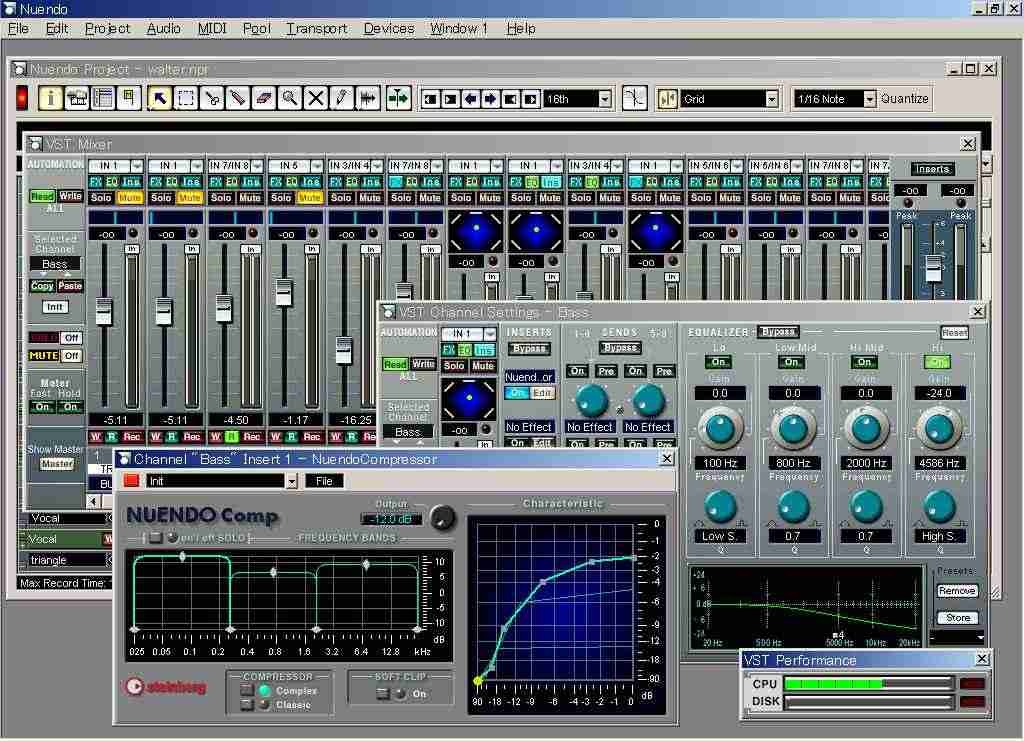Click the yellow info 'i' toolbar icon
The image size is (1024, 741).
50,99
